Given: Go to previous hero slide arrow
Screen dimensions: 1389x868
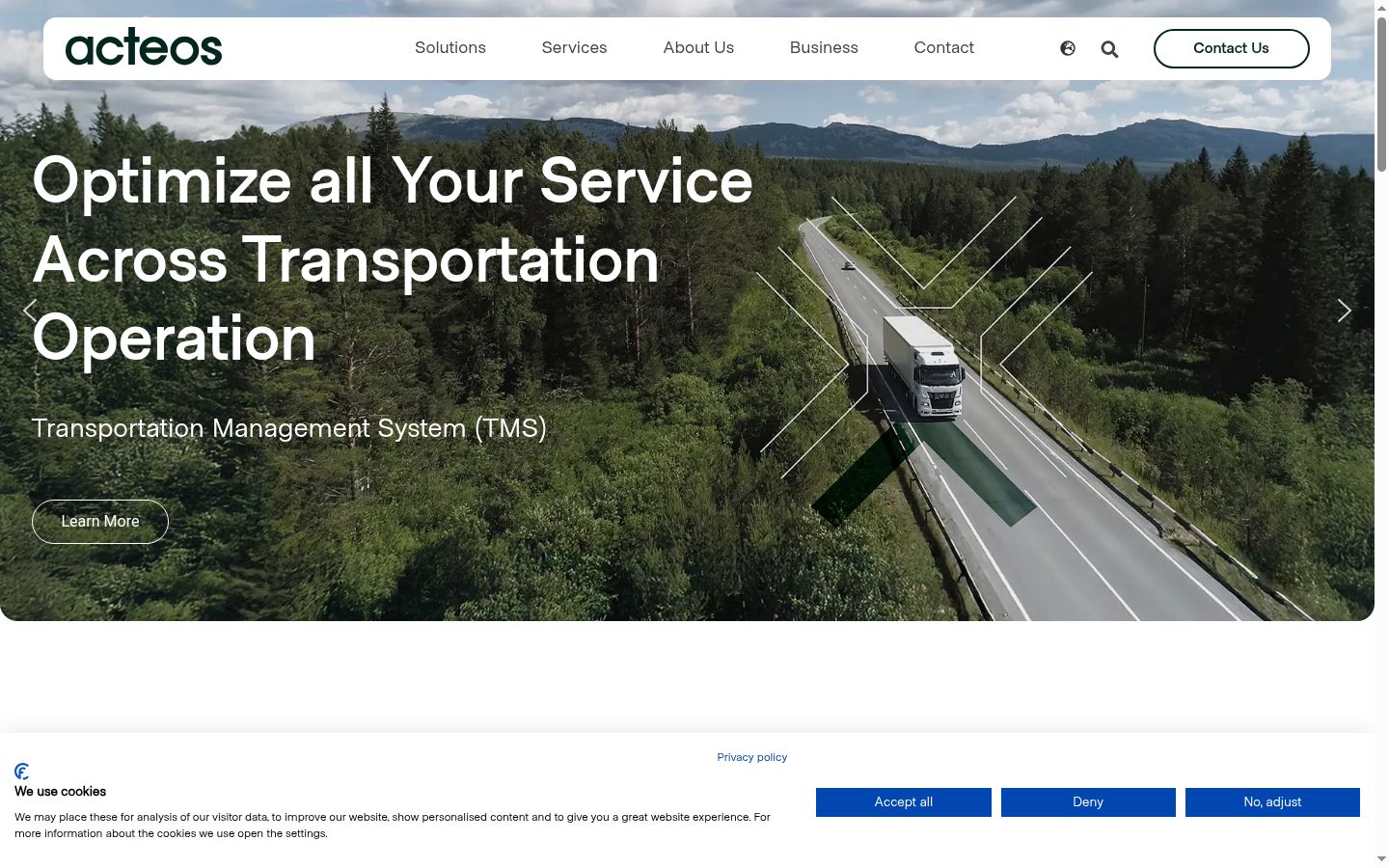Looking at the screenshot, I should 30,311.
